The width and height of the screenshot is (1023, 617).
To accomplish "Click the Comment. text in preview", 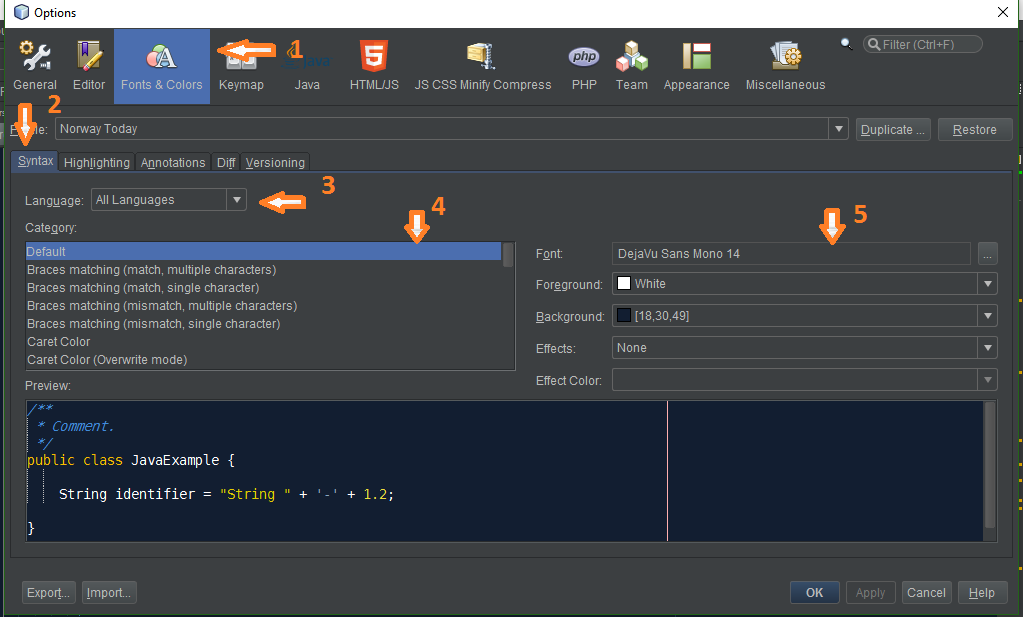I will click(83, 426).
